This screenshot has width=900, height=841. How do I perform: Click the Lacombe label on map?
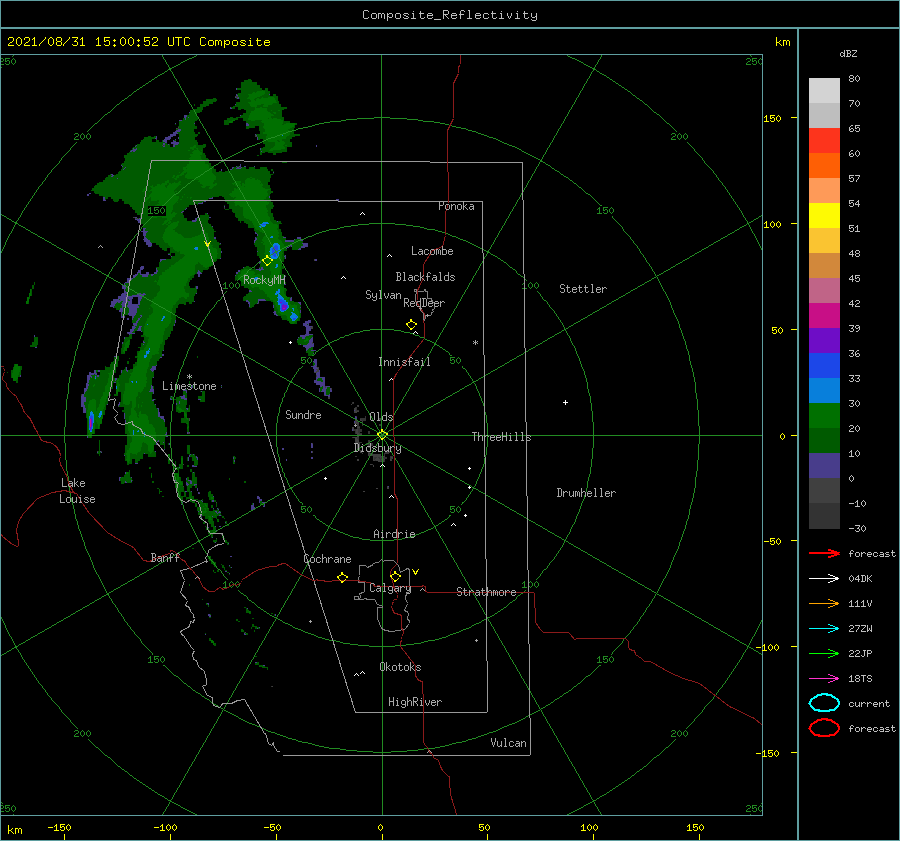[x=432, y=251]
